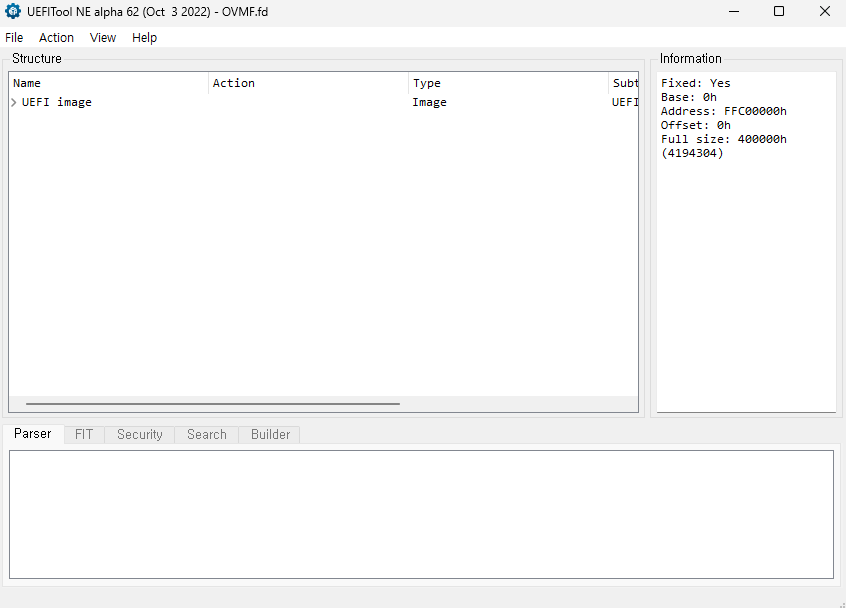
Task: Click the UEFITool gear icon in title bar
Action: pyautogui.click(x=13, y=12)
